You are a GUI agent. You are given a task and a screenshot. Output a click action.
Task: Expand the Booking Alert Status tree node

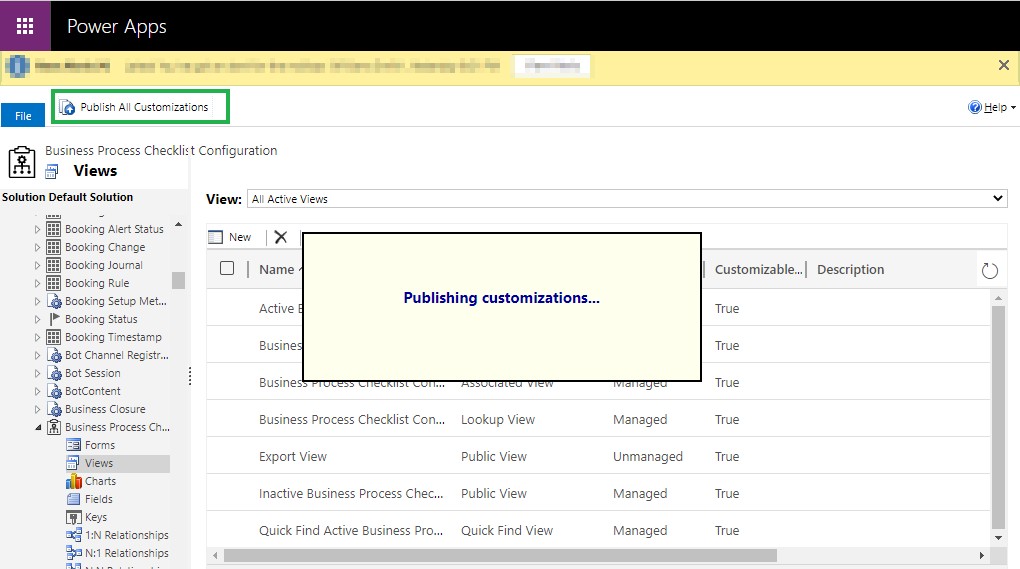pyautogui.click(x=38, y=230)
